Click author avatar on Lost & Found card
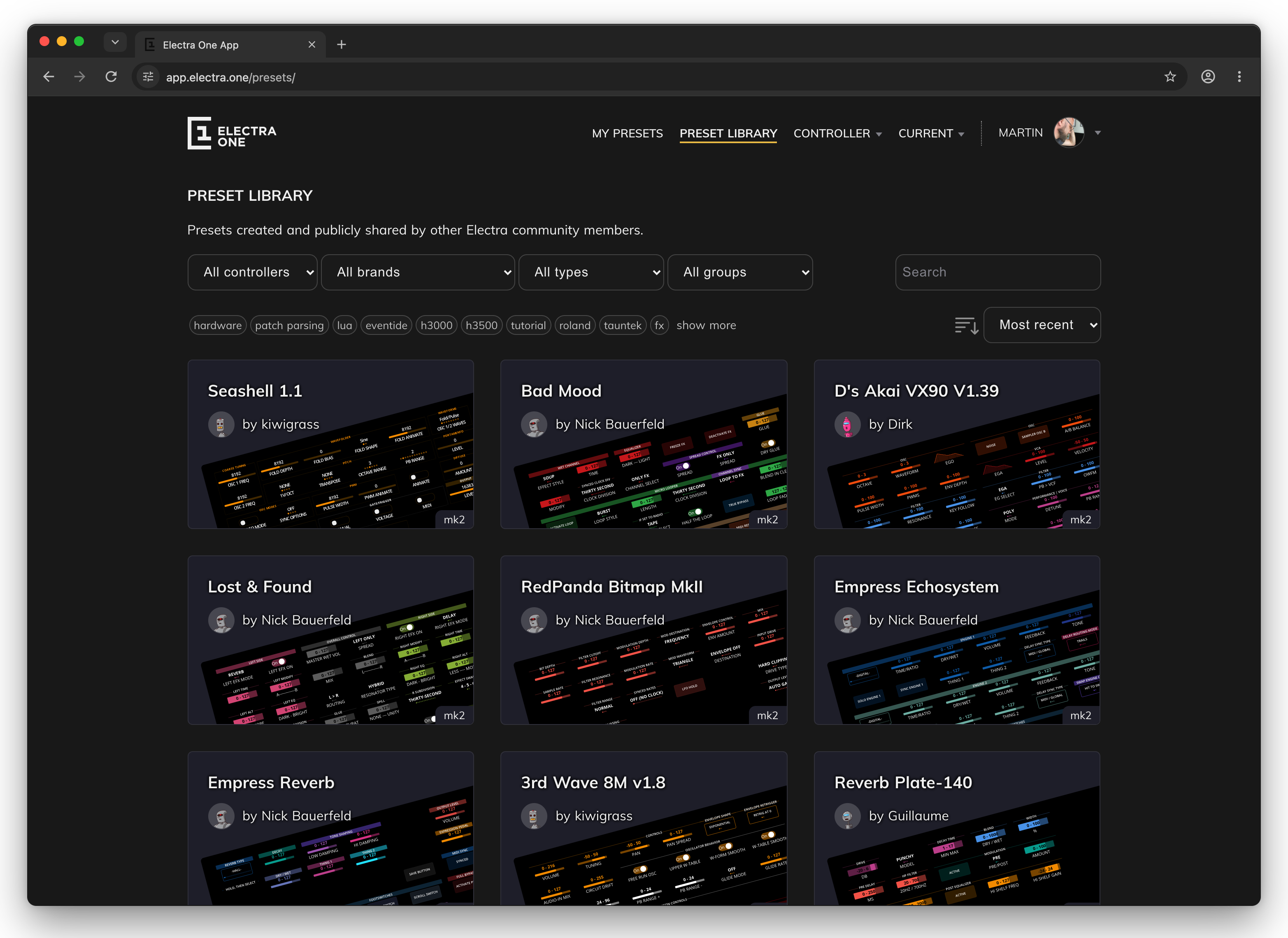Viewport: 1288px width, 938px height. coord(221,620)
